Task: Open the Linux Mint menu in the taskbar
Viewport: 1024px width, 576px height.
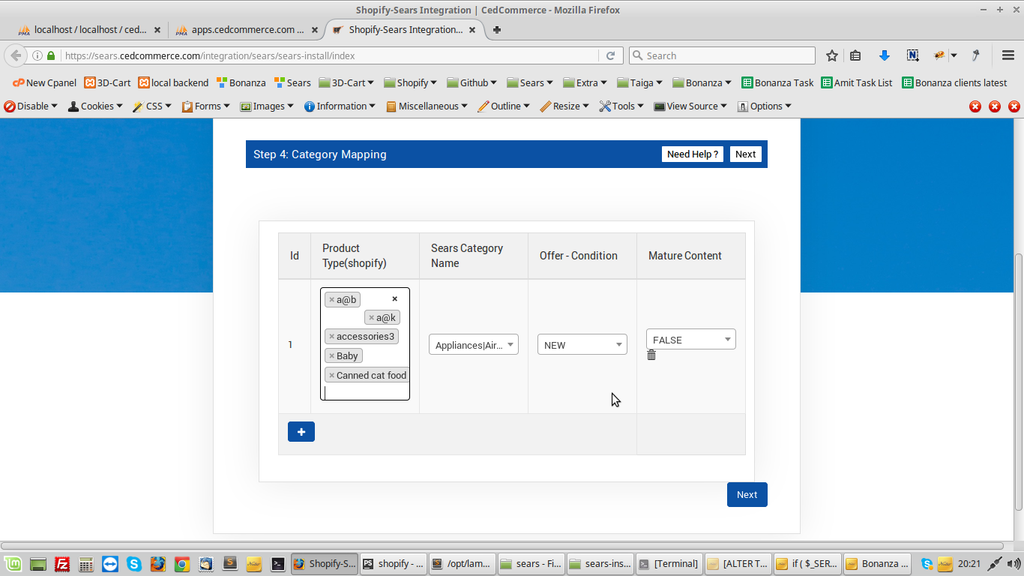Action: click(13, 564)
